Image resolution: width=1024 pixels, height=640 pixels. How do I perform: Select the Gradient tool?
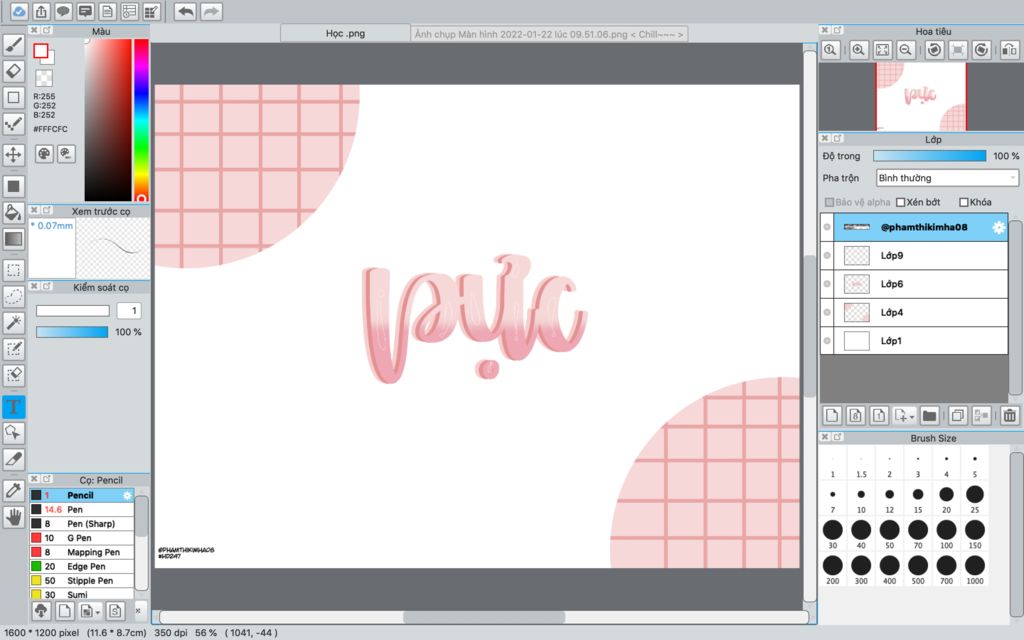click(x=13, y=239)
